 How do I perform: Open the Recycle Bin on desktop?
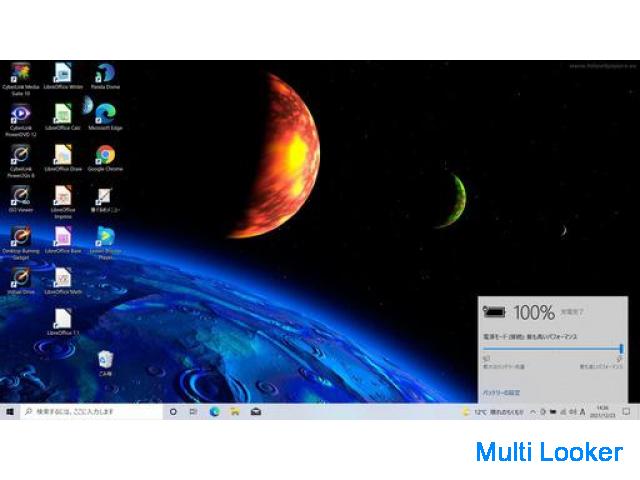tap(104, 360)
